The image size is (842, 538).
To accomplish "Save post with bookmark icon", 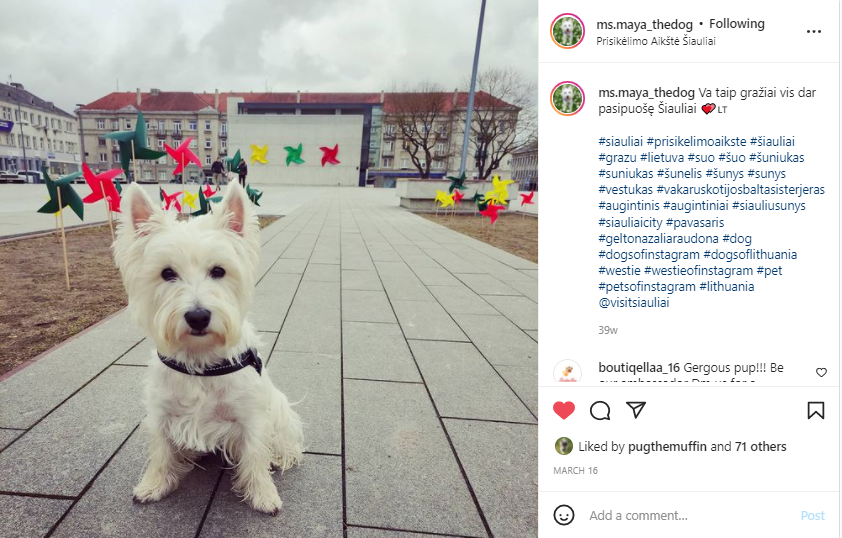I will point(816,411).
